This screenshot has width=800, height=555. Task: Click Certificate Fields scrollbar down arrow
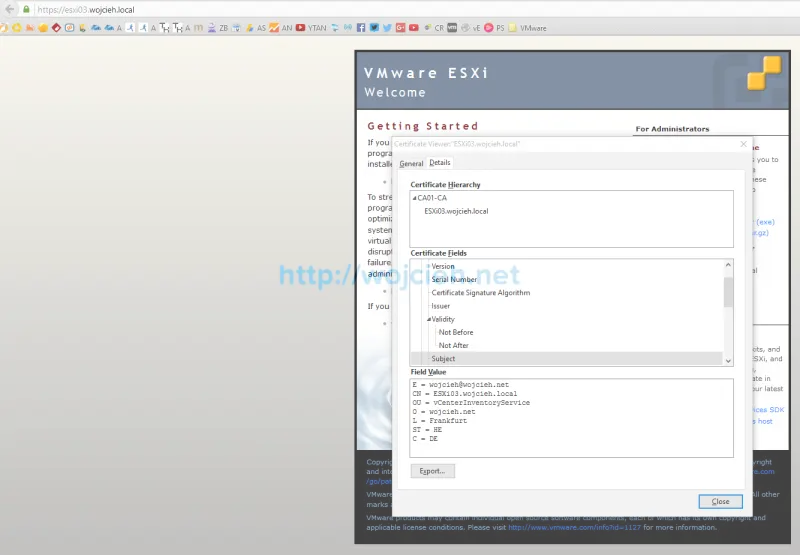pos(728,361)
